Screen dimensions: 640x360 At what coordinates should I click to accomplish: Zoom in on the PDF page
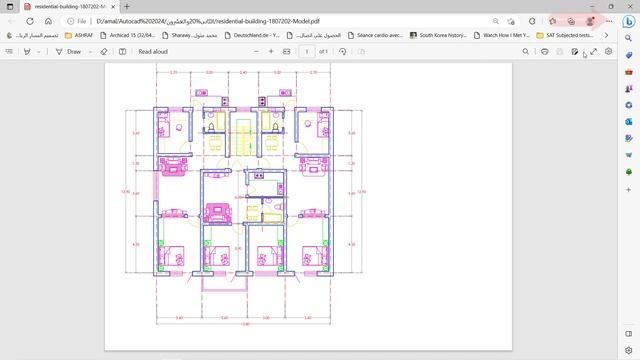pyautogui.click(x=271, y=51)
